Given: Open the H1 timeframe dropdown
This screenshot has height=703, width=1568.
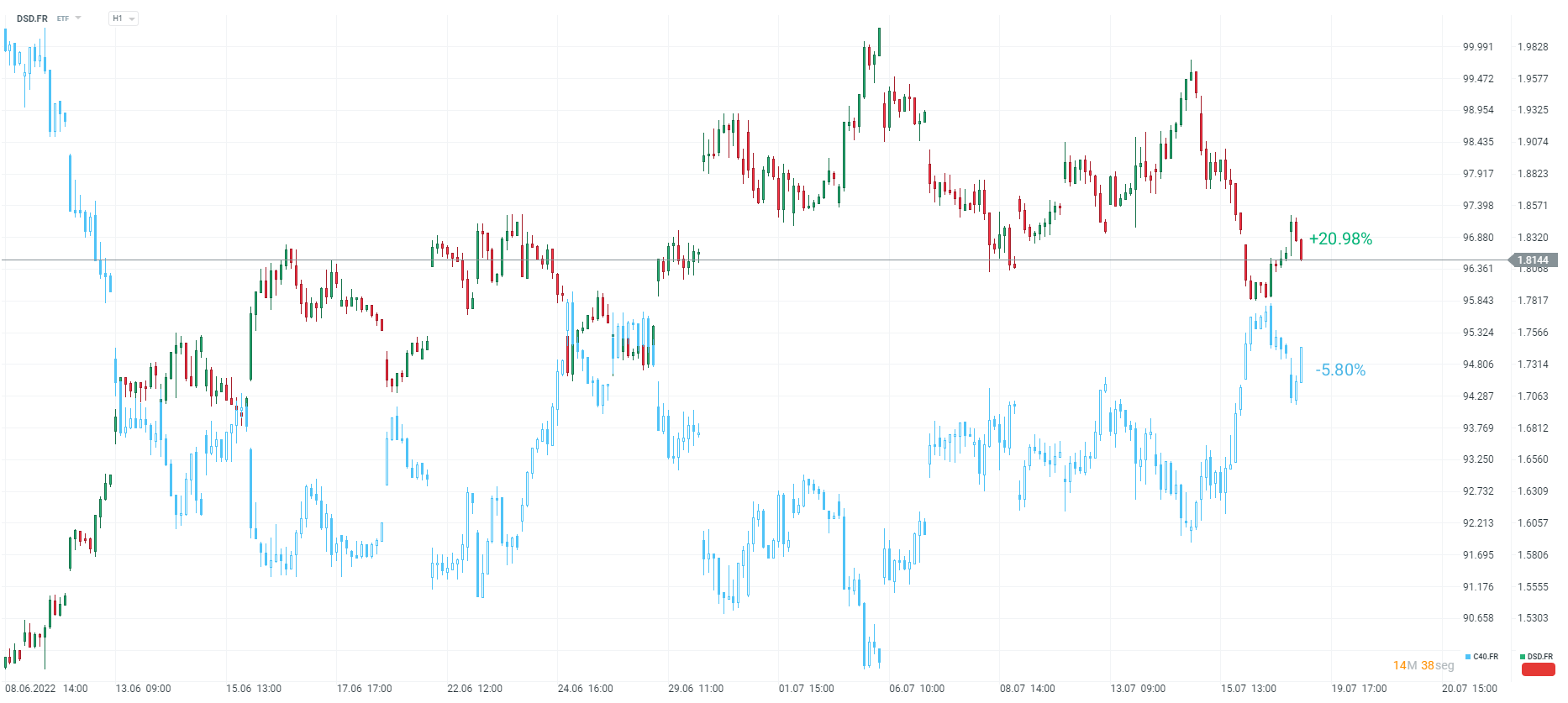Looking at the screenshot, I should 124,18.
